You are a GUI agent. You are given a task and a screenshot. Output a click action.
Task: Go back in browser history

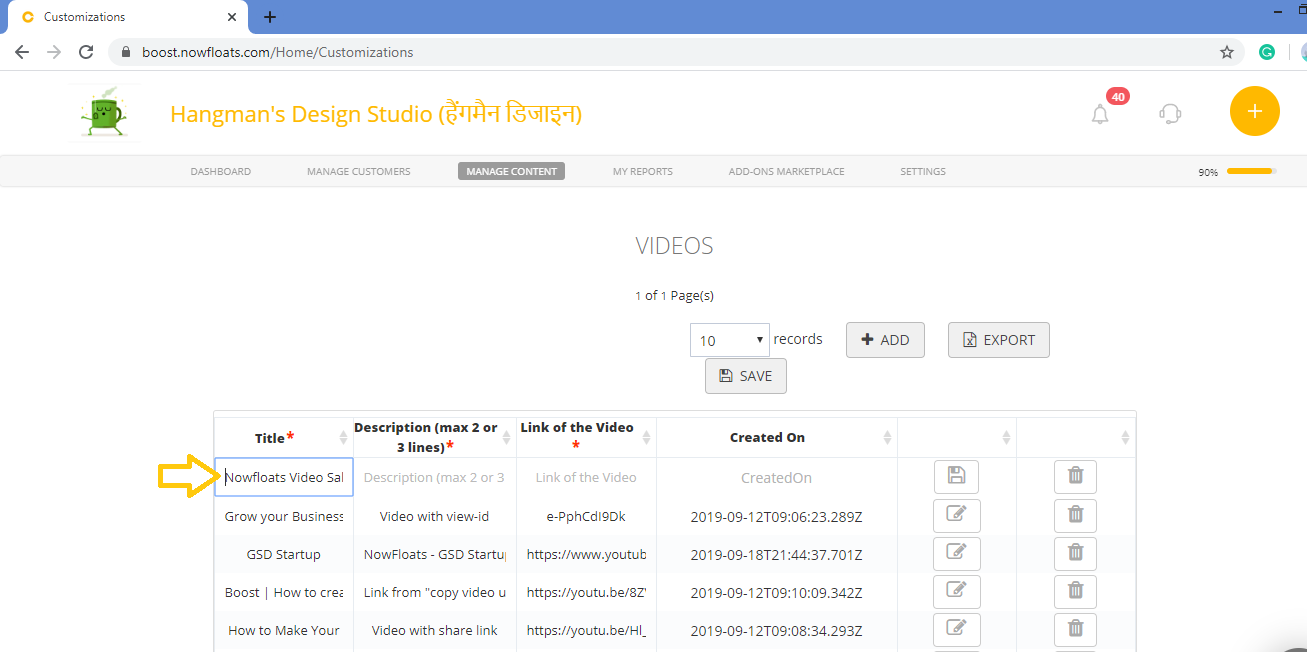pos(22,52)
